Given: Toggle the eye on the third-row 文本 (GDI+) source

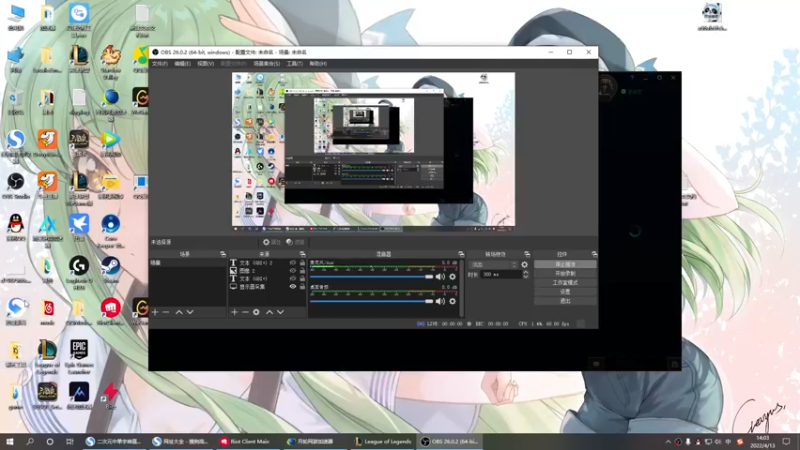Looking at the screenshot, I should 293,279.
